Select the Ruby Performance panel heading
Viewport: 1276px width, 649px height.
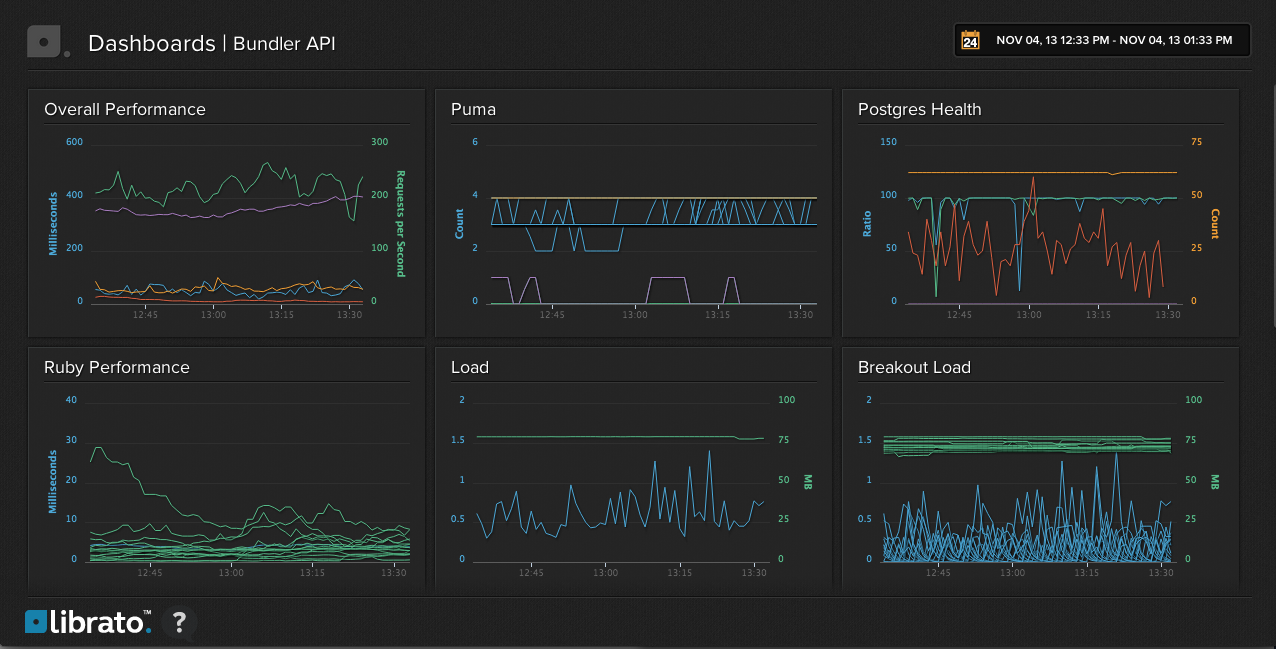point(117,368)
